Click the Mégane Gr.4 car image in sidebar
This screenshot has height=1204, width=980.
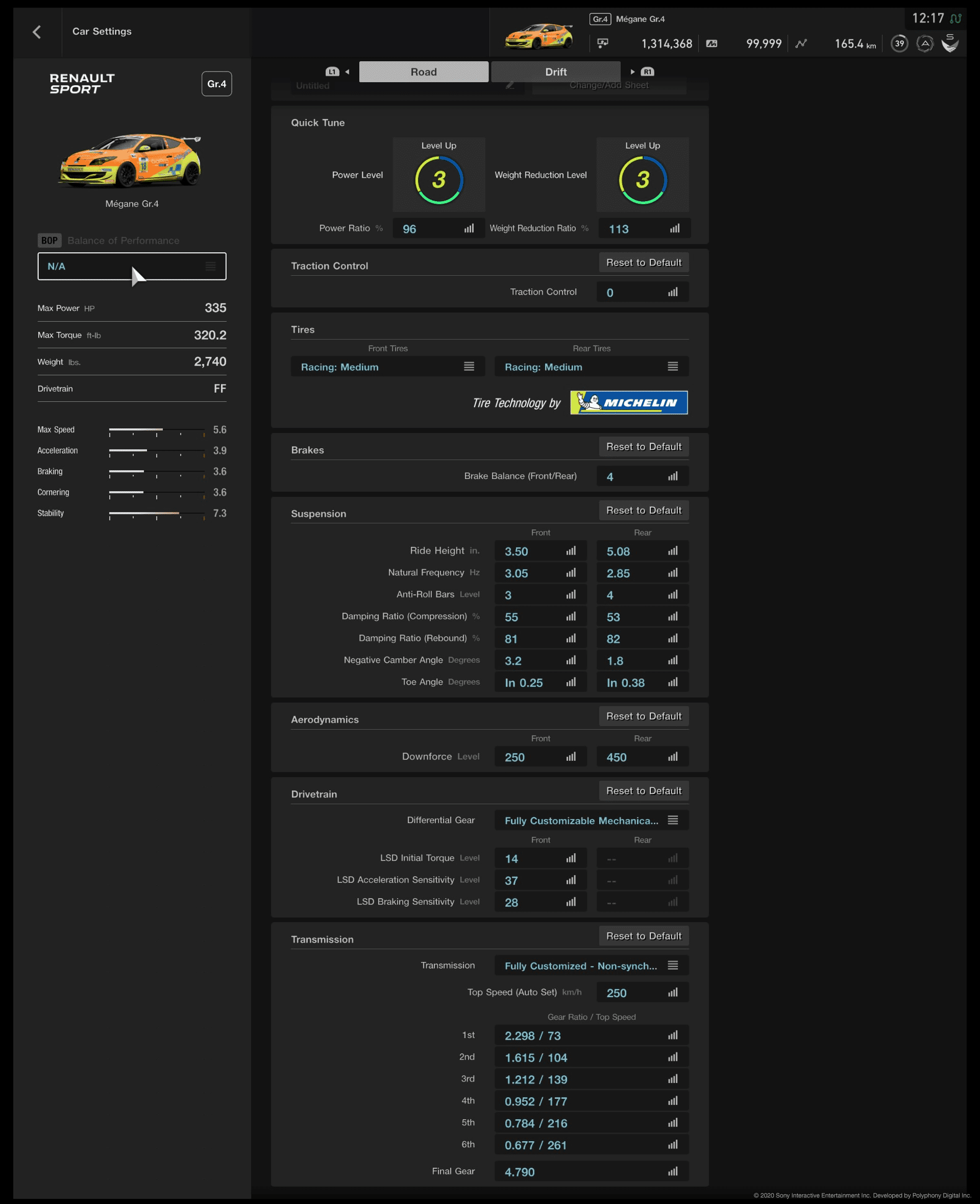pos(130,161)
